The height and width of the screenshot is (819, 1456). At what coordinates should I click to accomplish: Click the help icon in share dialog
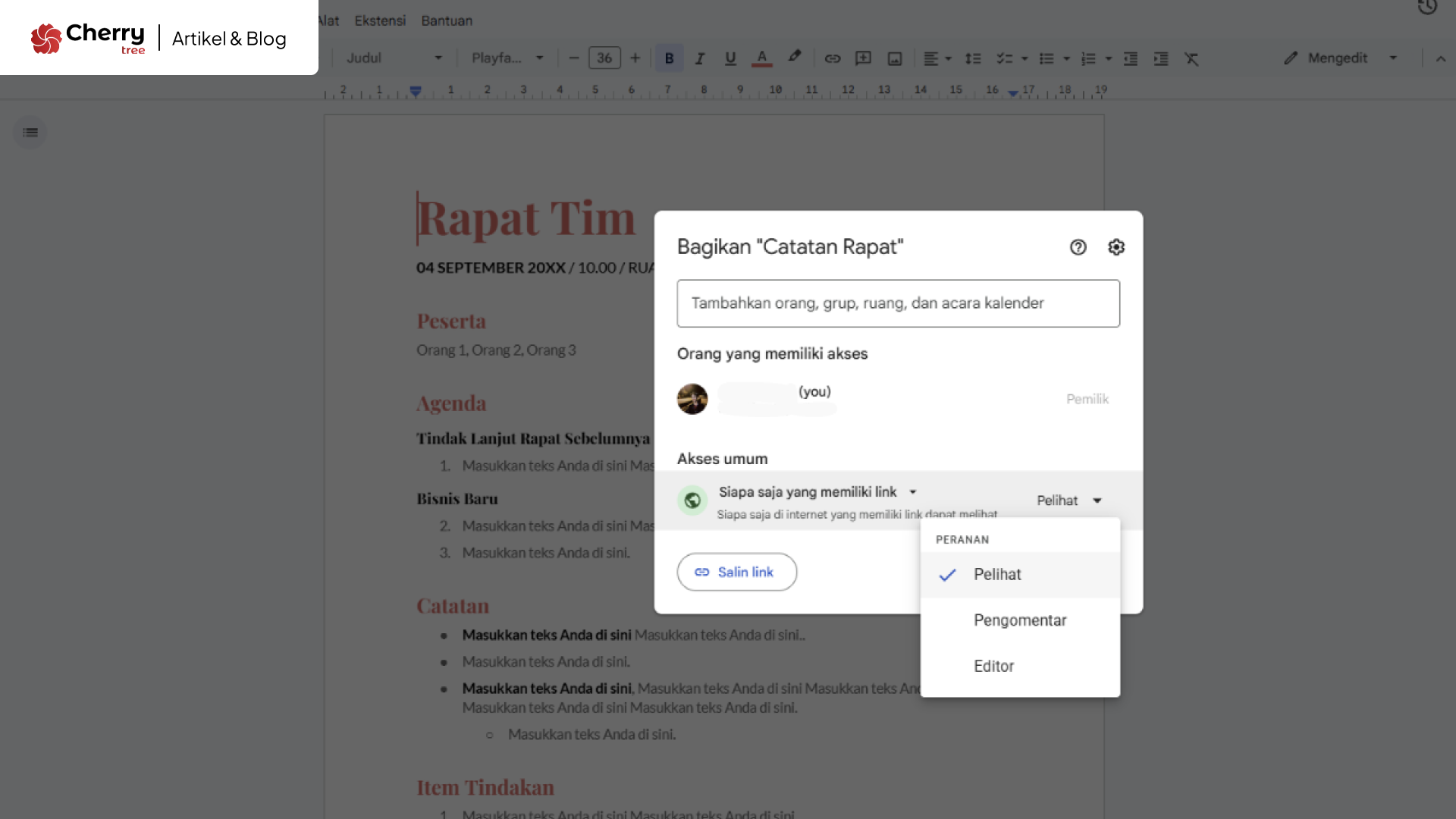click(x=1078, y=247)
